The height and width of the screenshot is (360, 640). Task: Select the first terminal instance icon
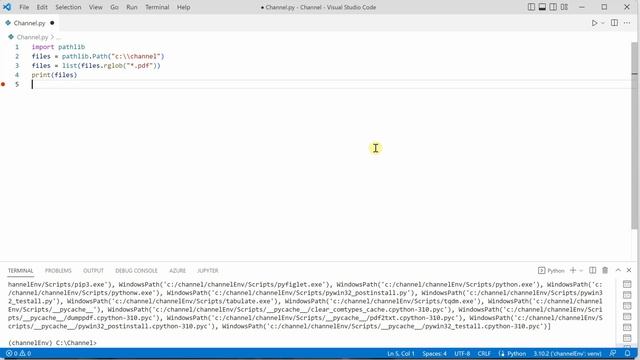(627, 284)
